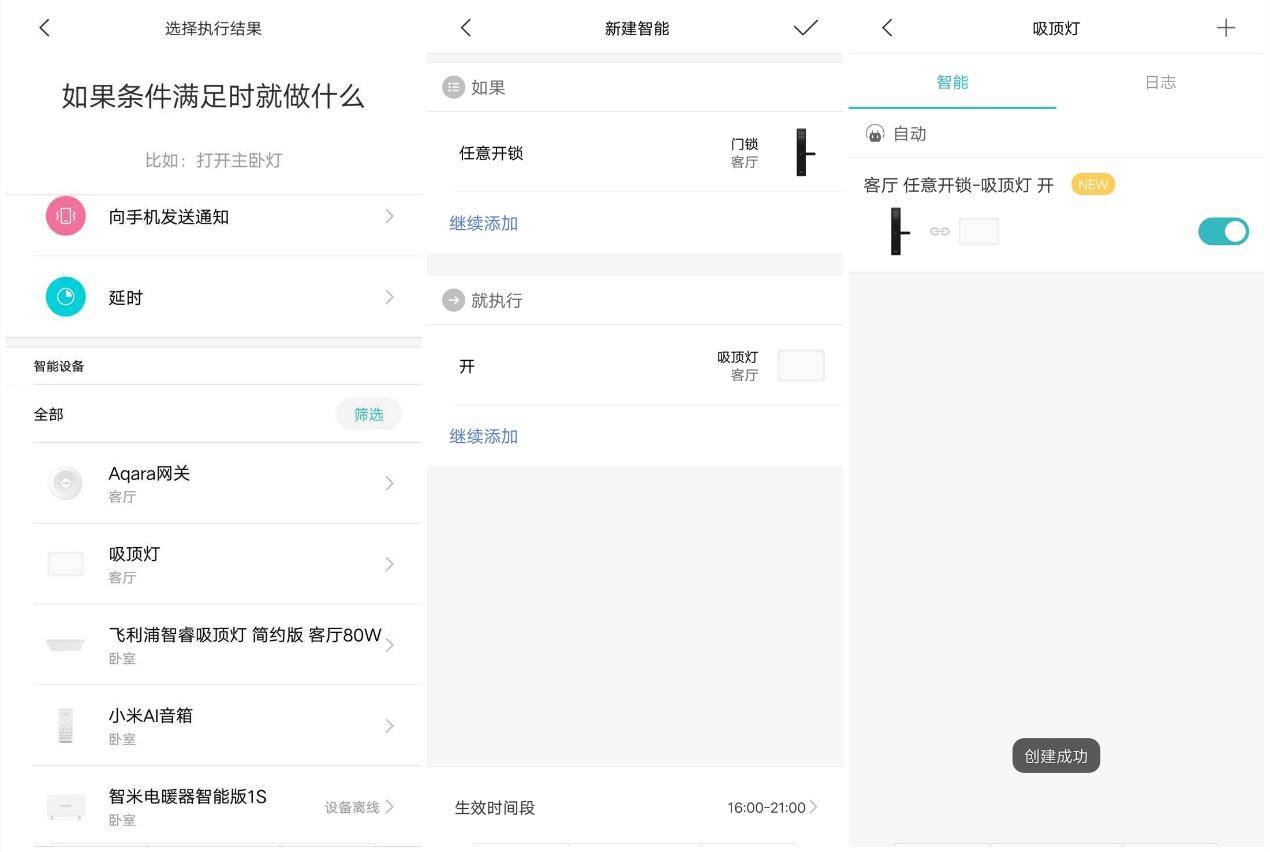Confirm the new automation with the checkmark
This screenshot has width=1270, height=852.
point(805,27)
